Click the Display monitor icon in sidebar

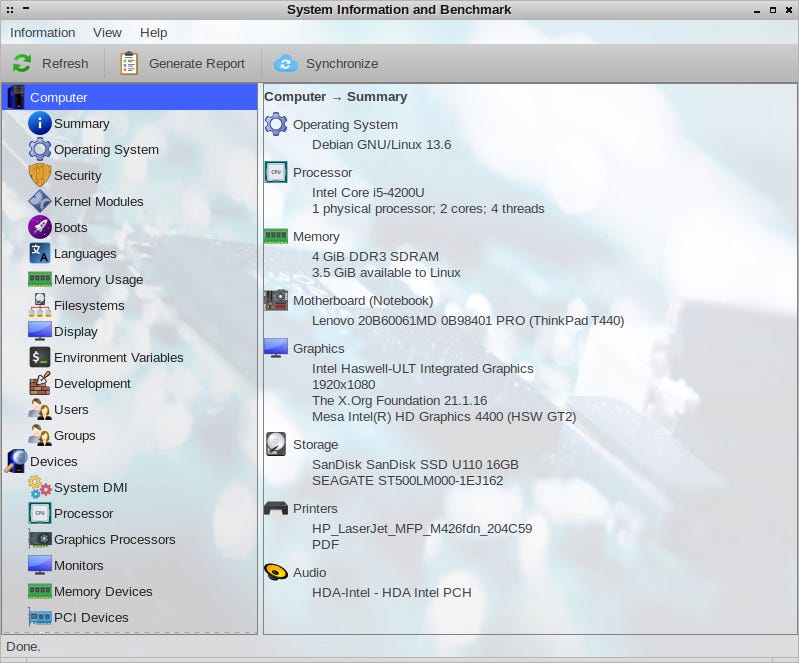tap(40, 331)
